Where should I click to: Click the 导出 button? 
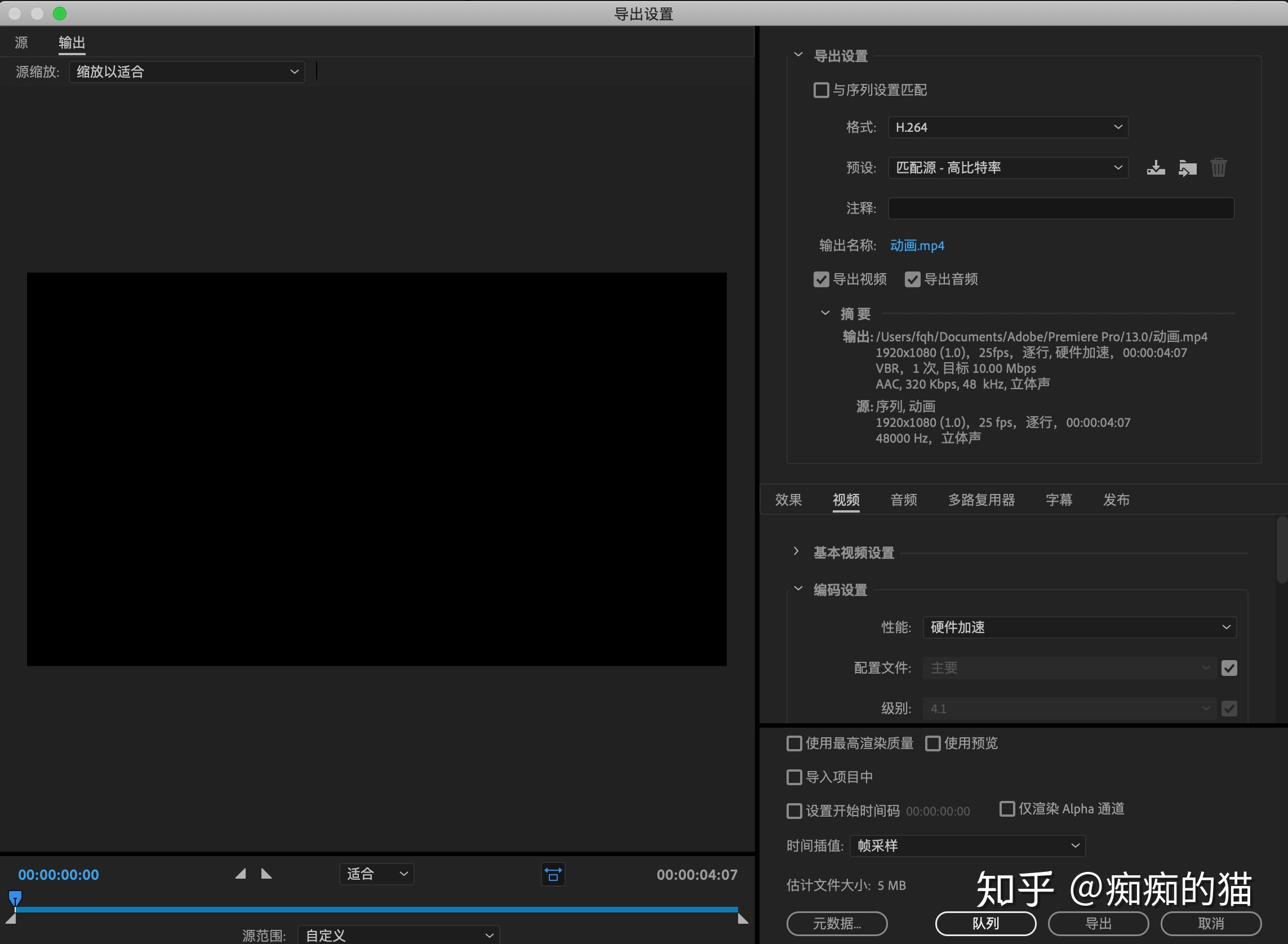click(x=1098, y=923)
